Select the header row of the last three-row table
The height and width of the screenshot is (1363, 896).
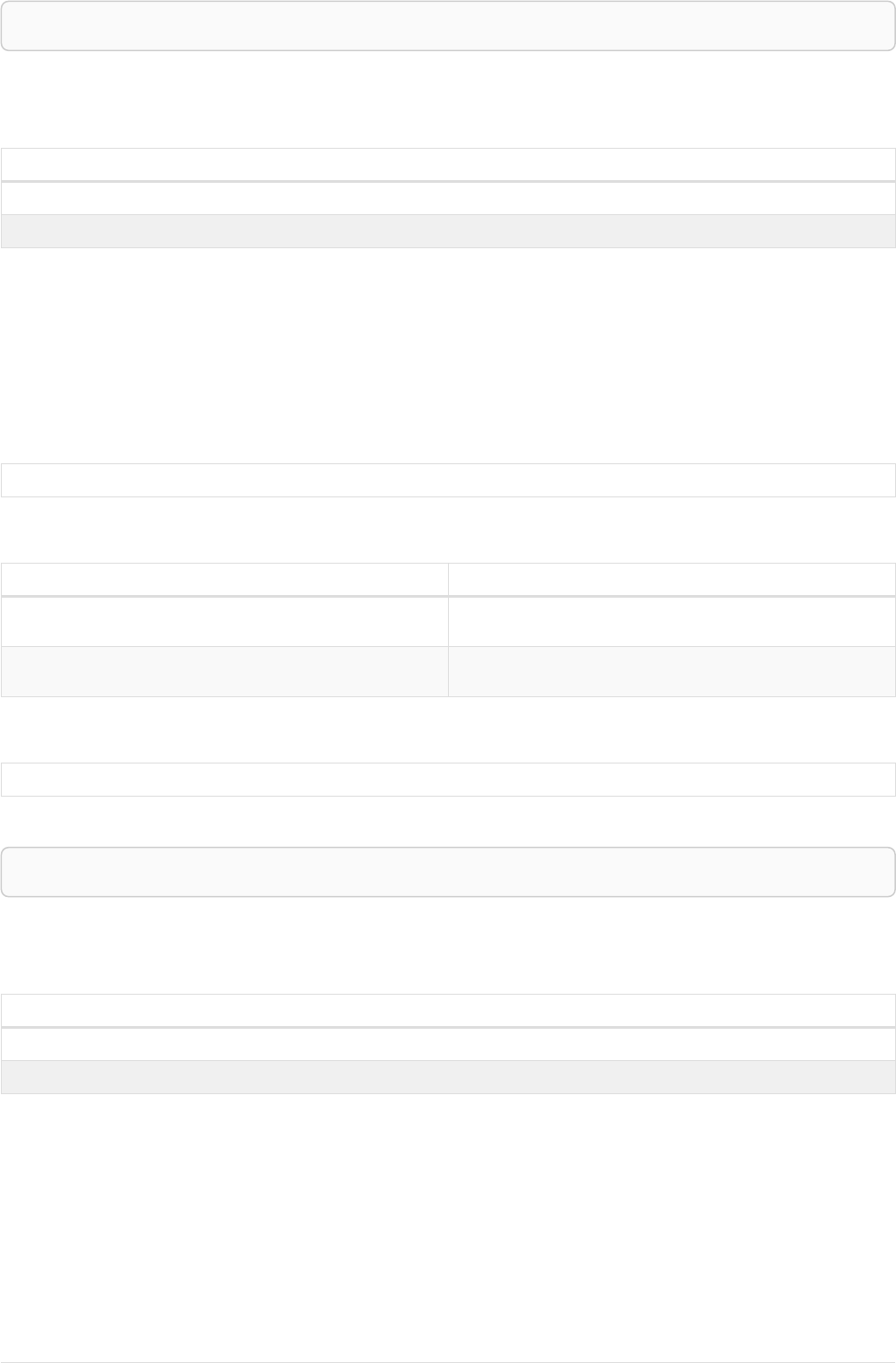pos(448,1011)
